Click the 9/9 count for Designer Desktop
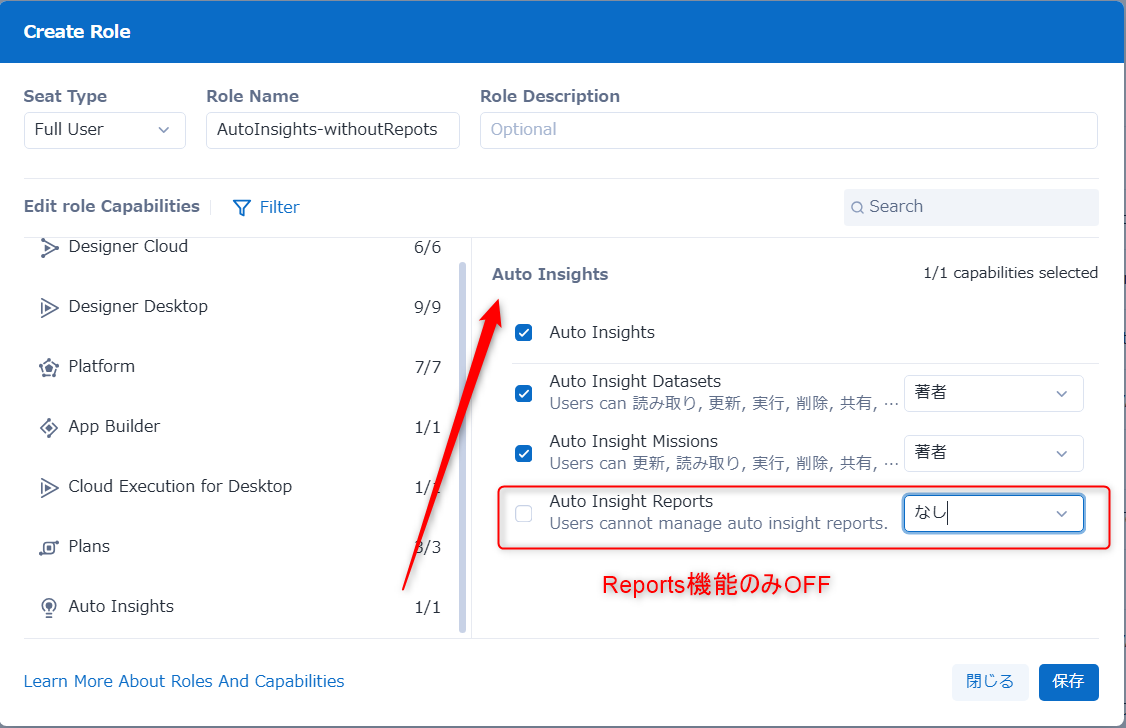1126x728 pixels. pos(427,307)
